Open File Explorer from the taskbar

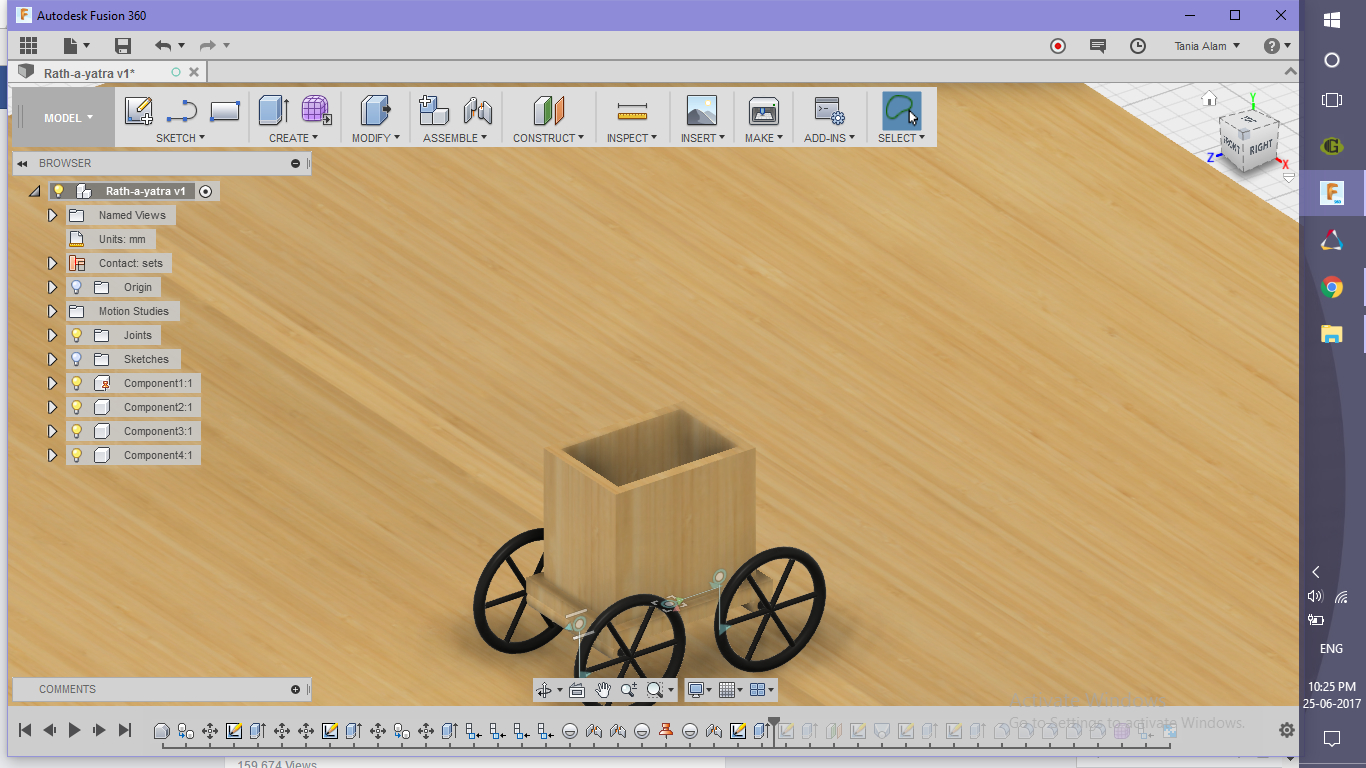pos(1332,334)
